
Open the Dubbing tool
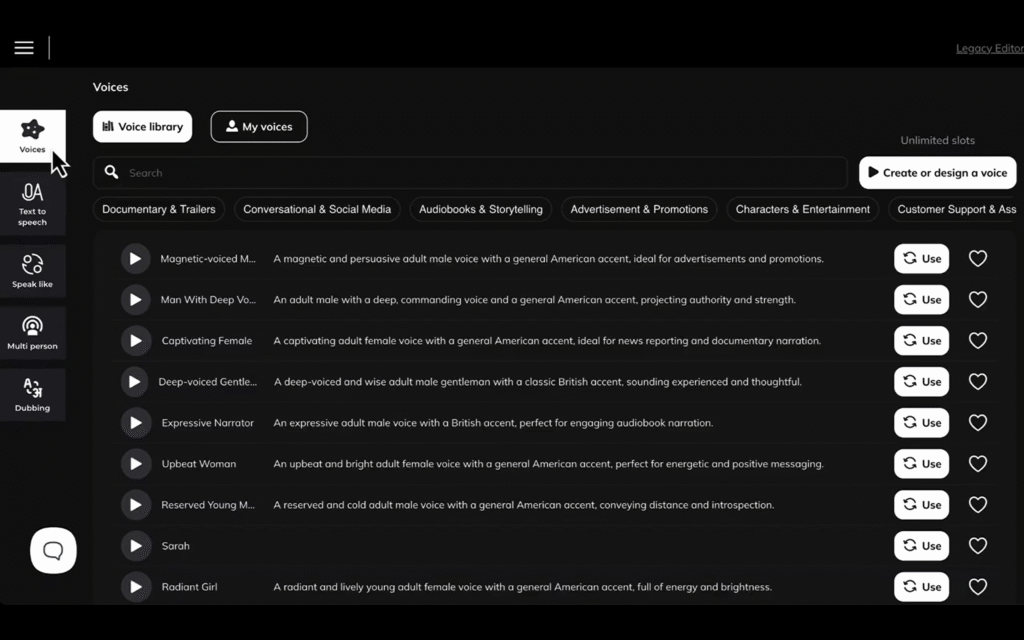click(33, 395)
